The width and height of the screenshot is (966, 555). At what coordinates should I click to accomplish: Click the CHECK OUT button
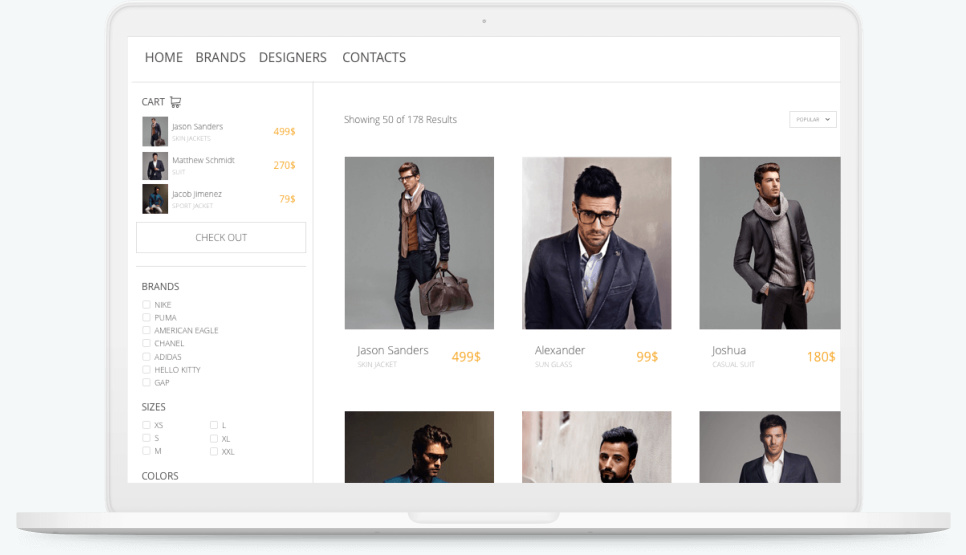point(221,238)
